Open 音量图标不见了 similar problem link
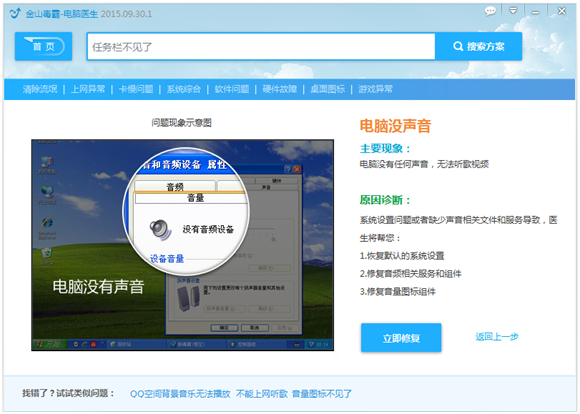580x414 pixels. [x=321, y=394]
